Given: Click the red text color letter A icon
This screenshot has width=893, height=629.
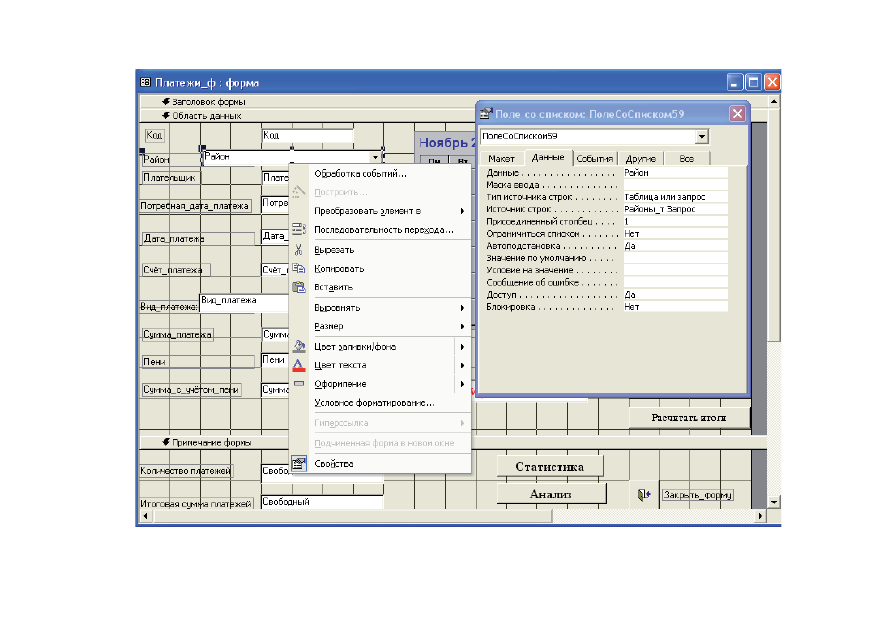Looking at the screenshot, I should 298,365.
